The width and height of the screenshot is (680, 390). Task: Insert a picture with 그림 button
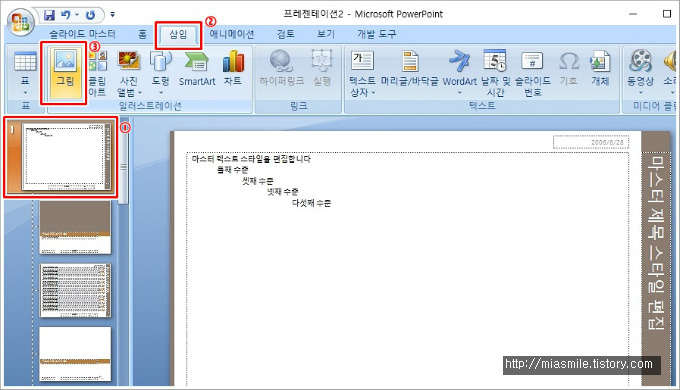(65, 72)
